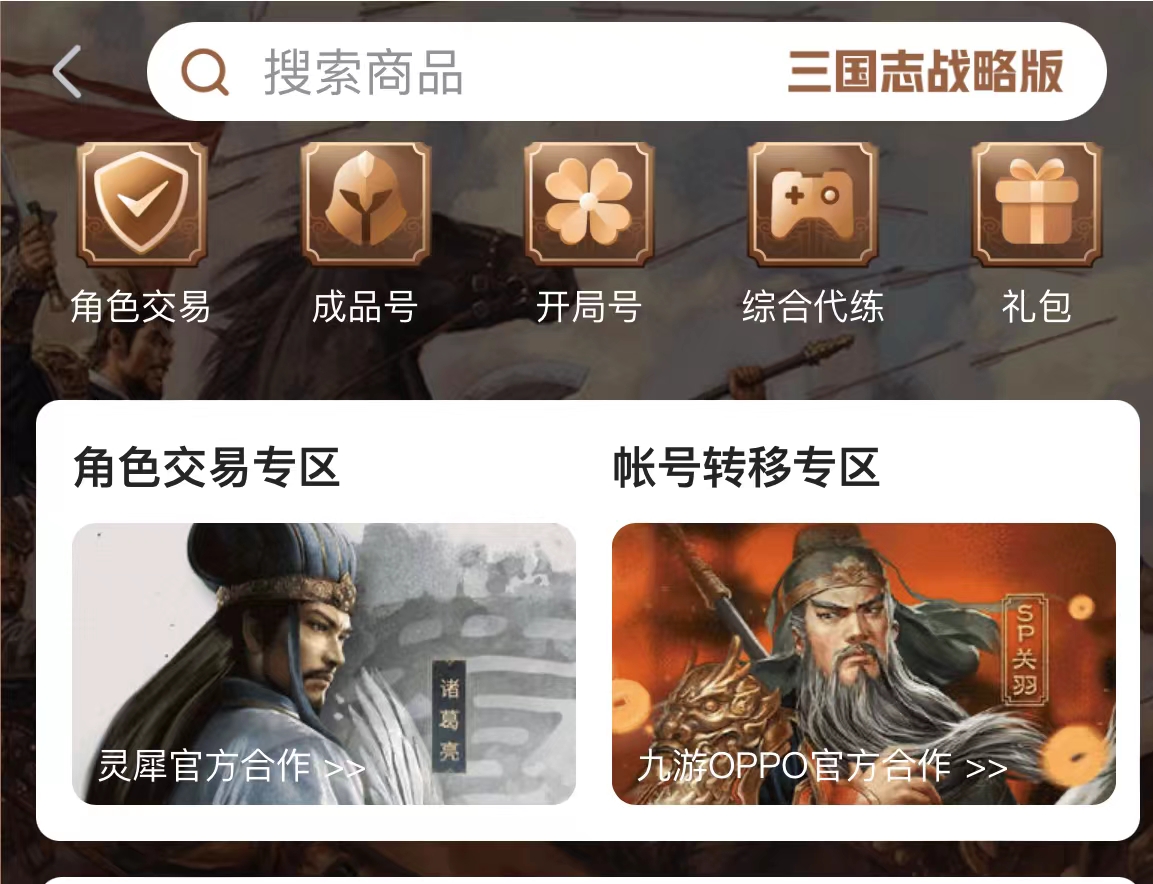Open the 角色交易 shield icon
Viewport: 1153px width, 884px height.
[142, 204]
